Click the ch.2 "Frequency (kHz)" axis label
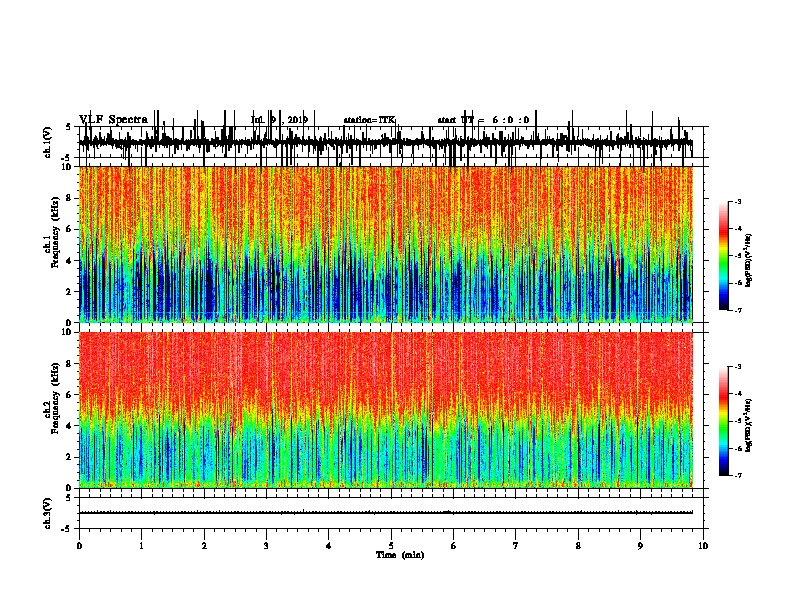Screen dimensions: 792x612 click(55, 398)
